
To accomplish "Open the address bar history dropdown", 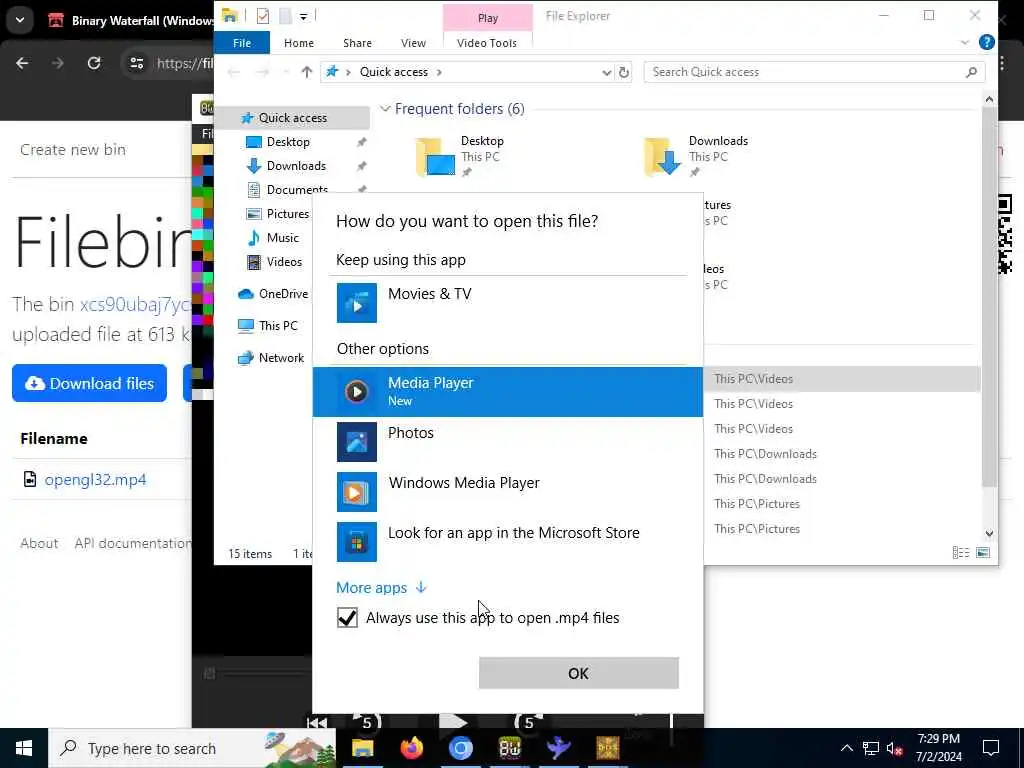I will click(x=606, y=72).
